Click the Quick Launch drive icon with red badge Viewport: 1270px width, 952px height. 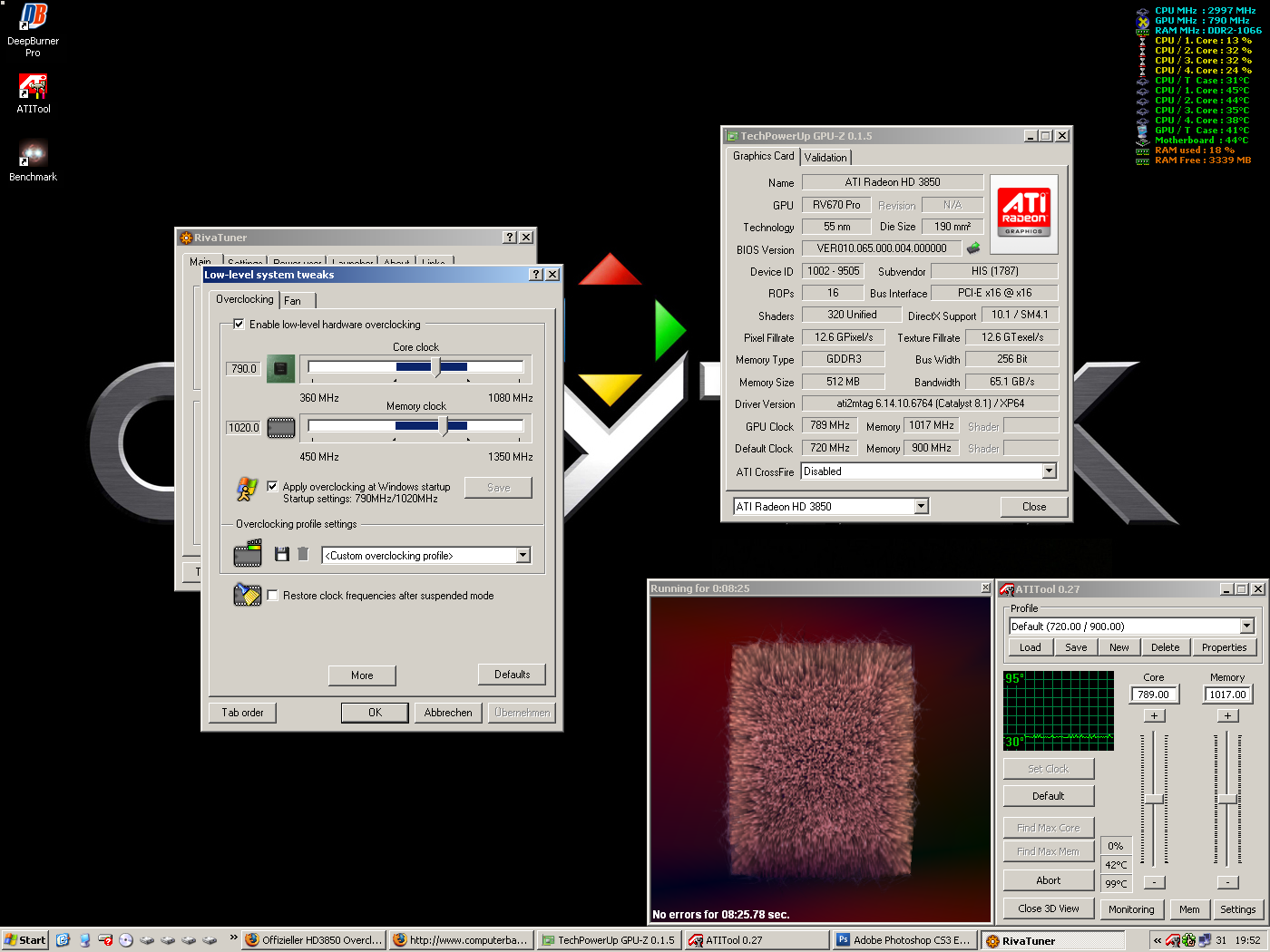(x=105, y=940)
